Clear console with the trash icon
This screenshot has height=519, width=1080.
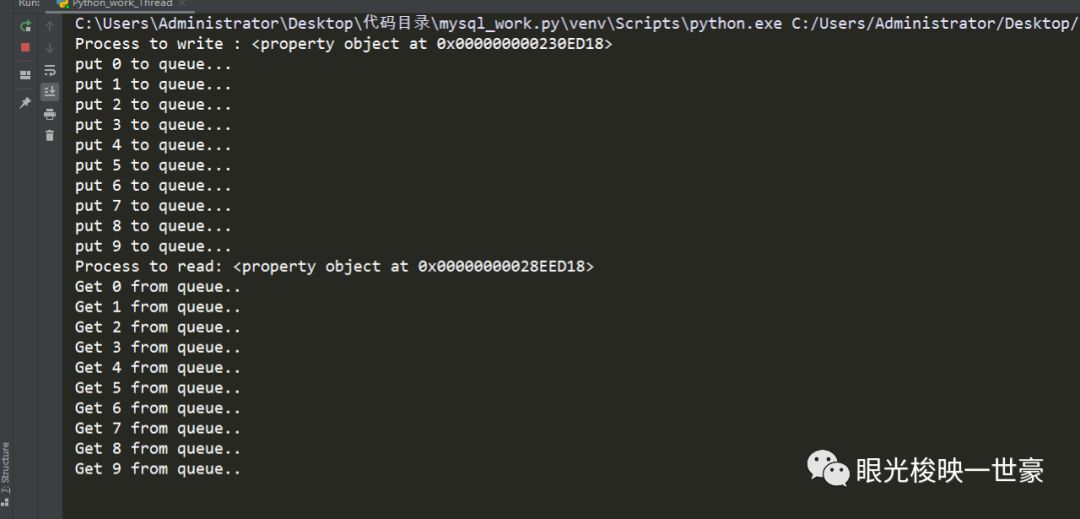[49, 136]
